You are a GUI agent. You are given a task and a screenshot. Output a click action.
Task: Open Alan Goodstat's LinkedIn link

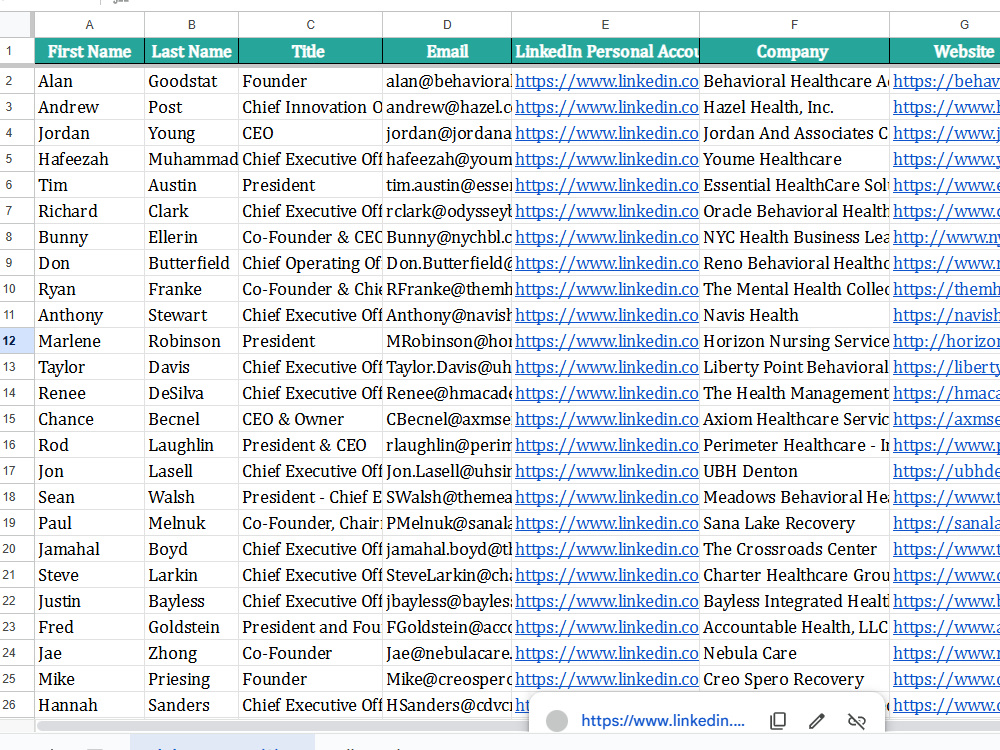607,81
